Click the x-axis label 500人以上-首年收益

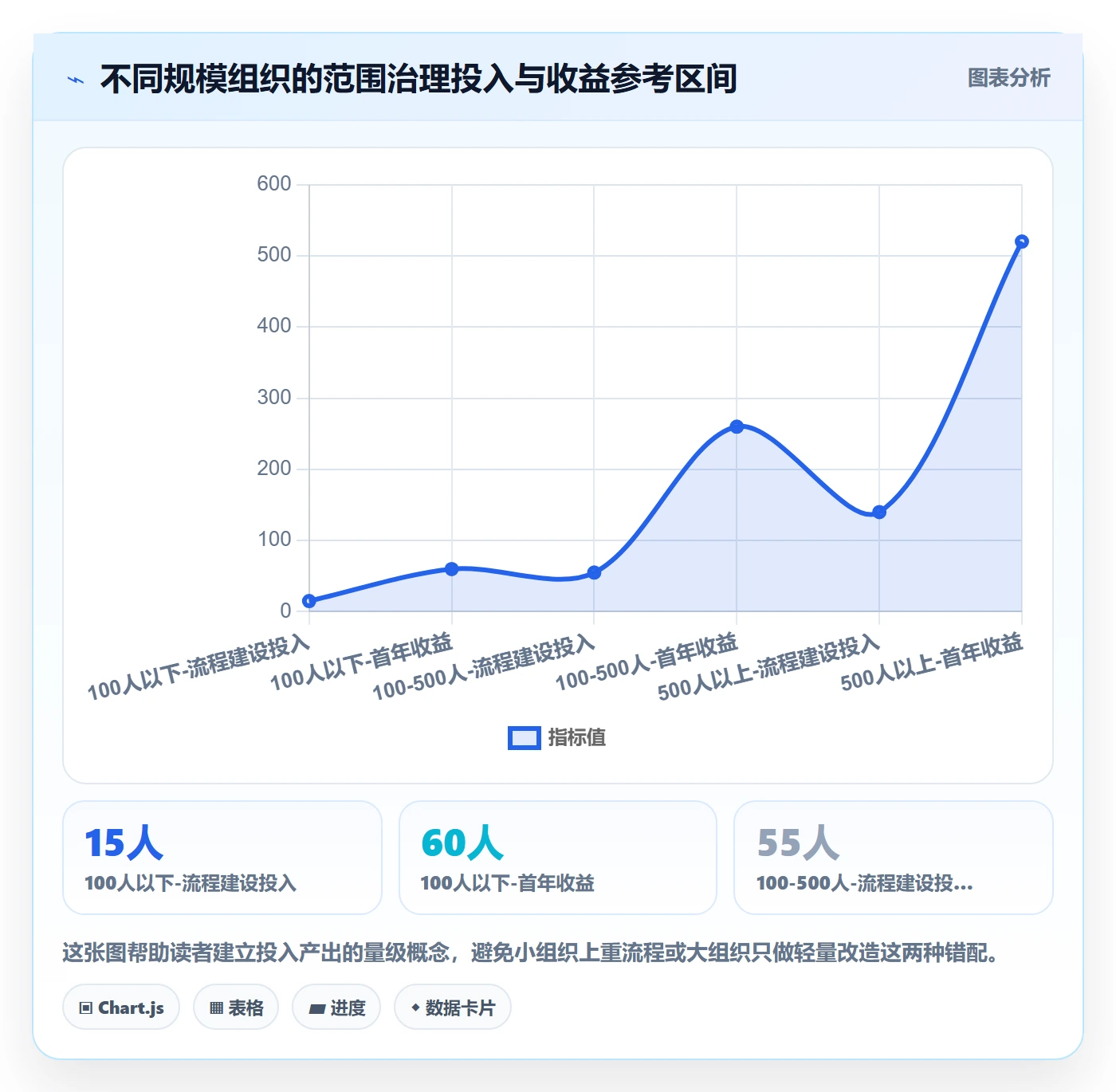(932, 662)
